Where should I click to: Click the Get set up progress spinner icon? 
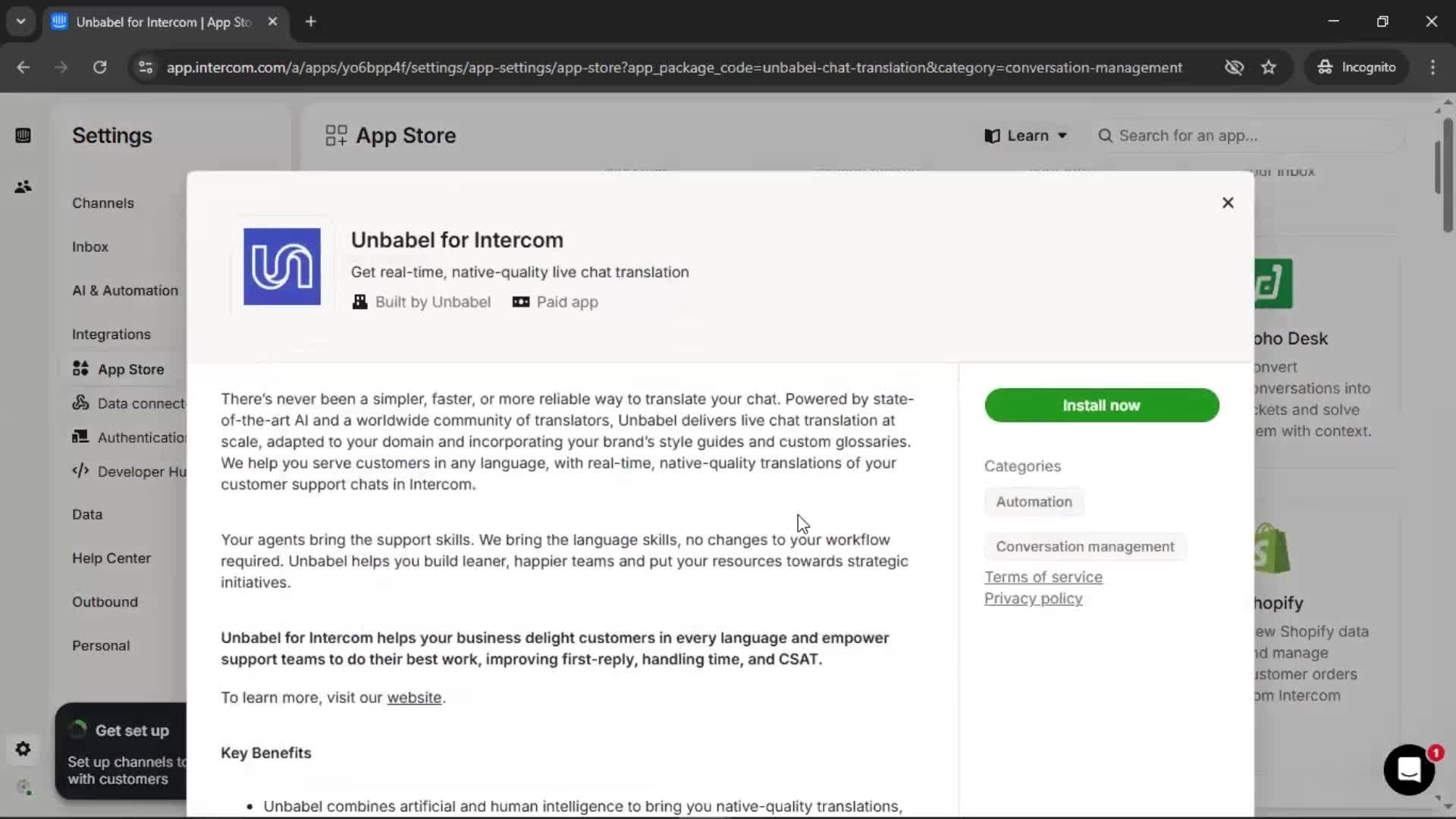77,730
